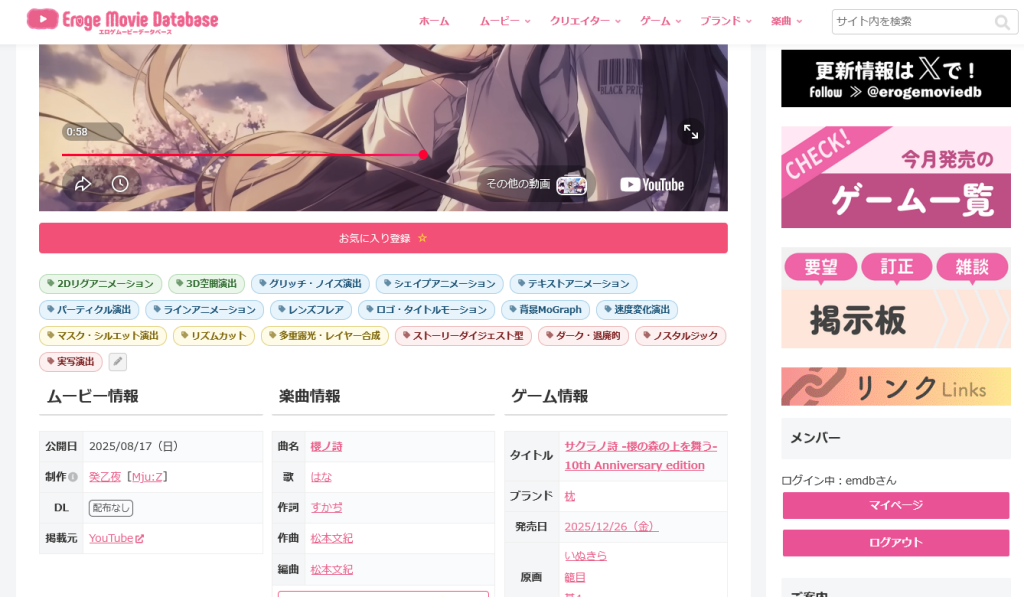
Task: Click the マイページ button
Action: coord(896,506)
